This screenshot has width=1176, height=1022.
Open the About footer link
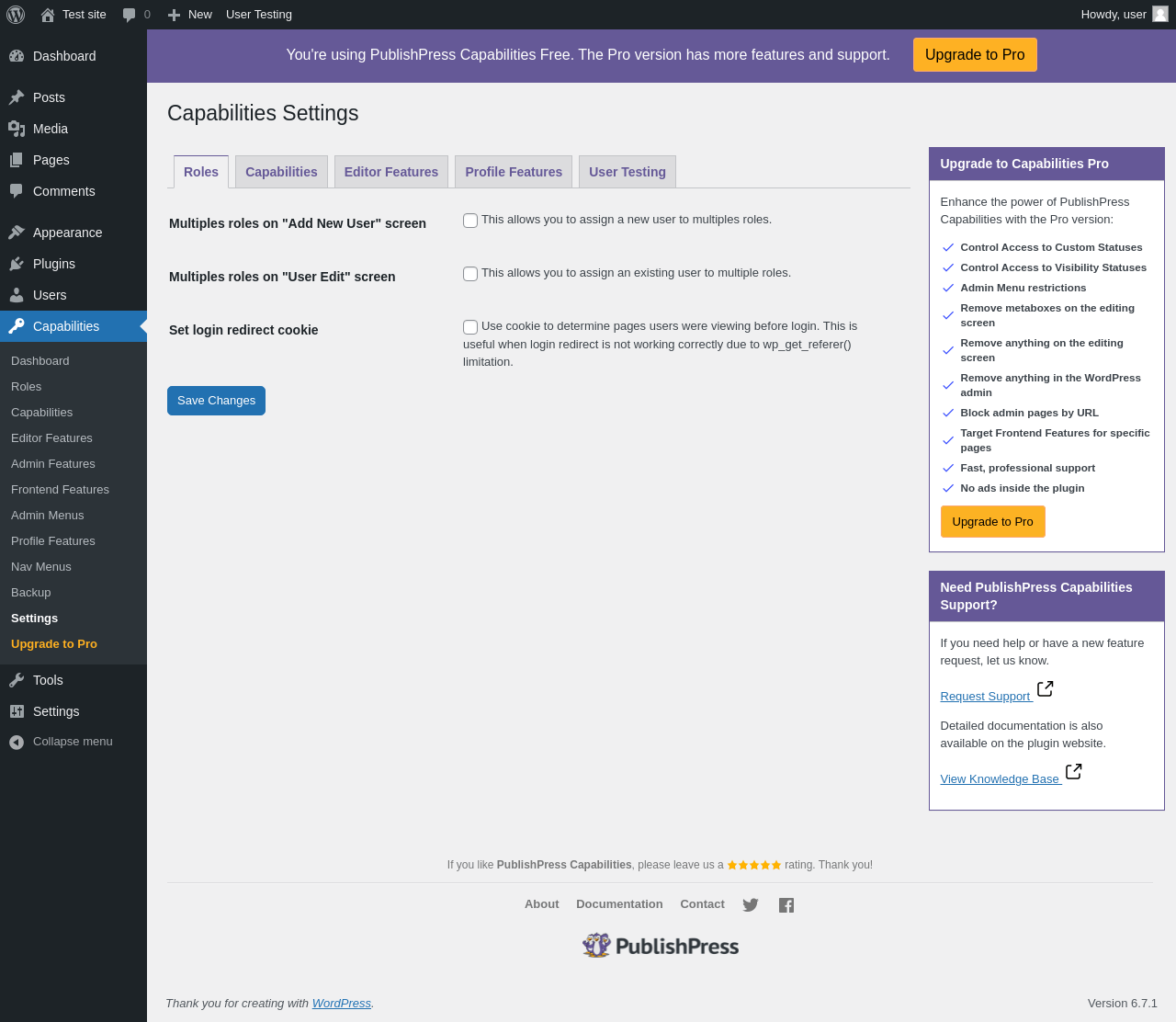[542, 904]
